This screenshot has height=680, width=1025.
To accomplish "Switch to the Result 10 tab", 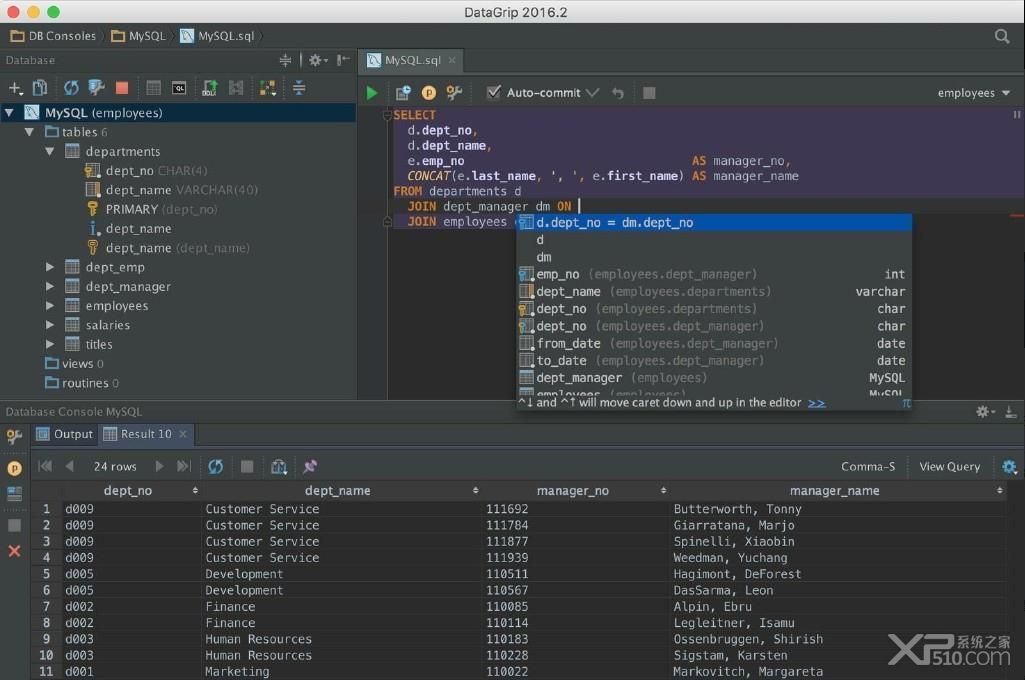I will [x=146, y=434].
